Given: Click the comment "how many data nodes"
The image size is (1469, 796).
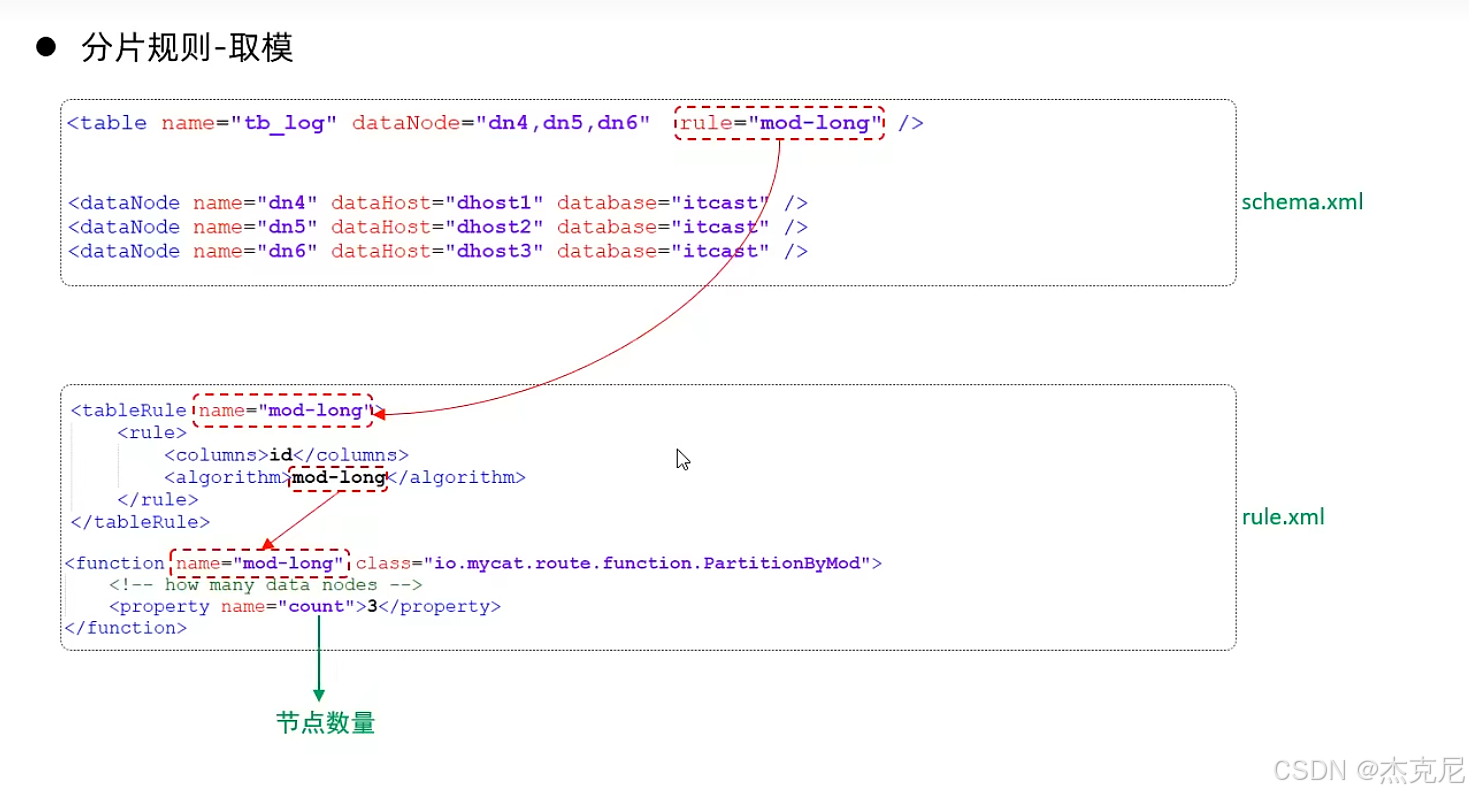Looking at the screenshot, I should pyautogui.click(x=271, y=585).
